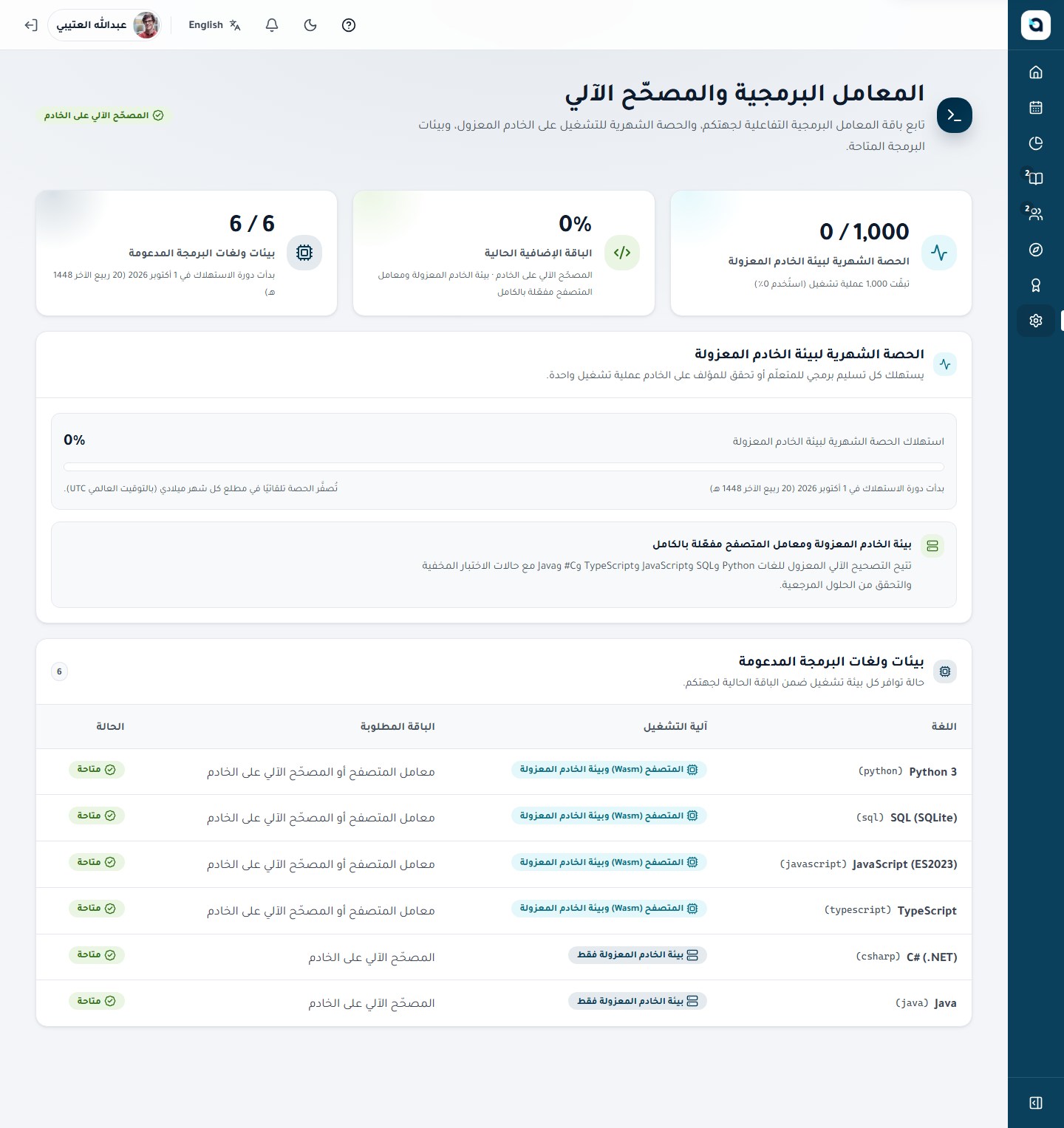Open the settings gear sidebar icon

click(x=1036, y=321)
